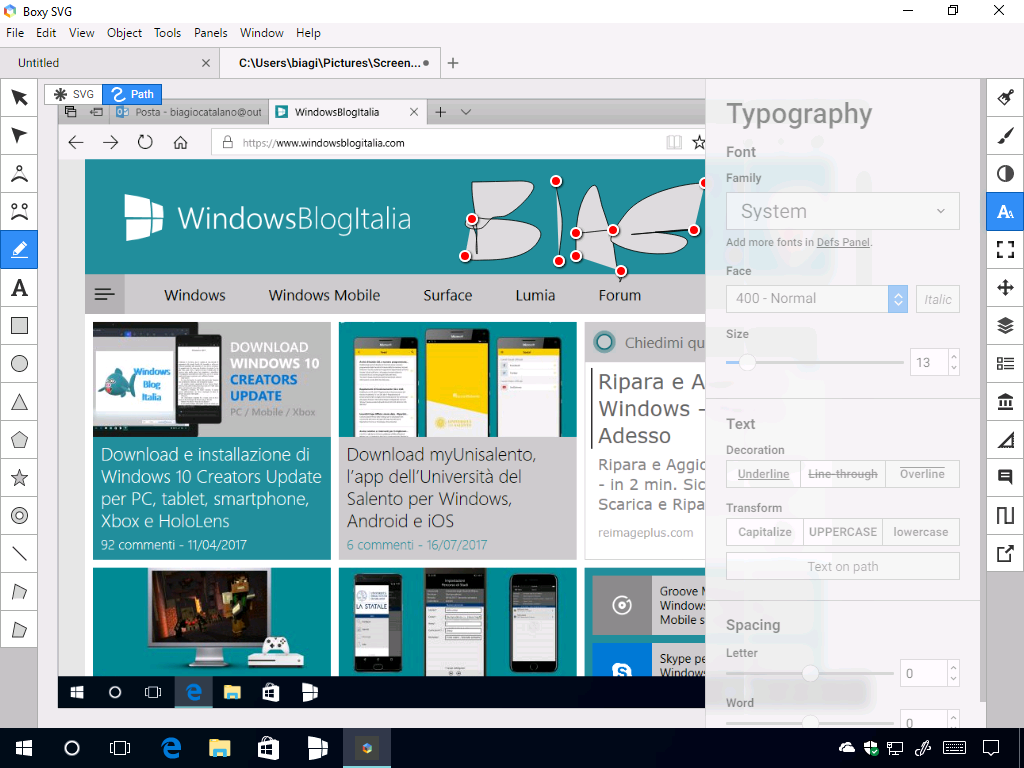Toggle lowercase text transform
The width and height of the screenshot is (1024, 768).
tap(921, 532)
